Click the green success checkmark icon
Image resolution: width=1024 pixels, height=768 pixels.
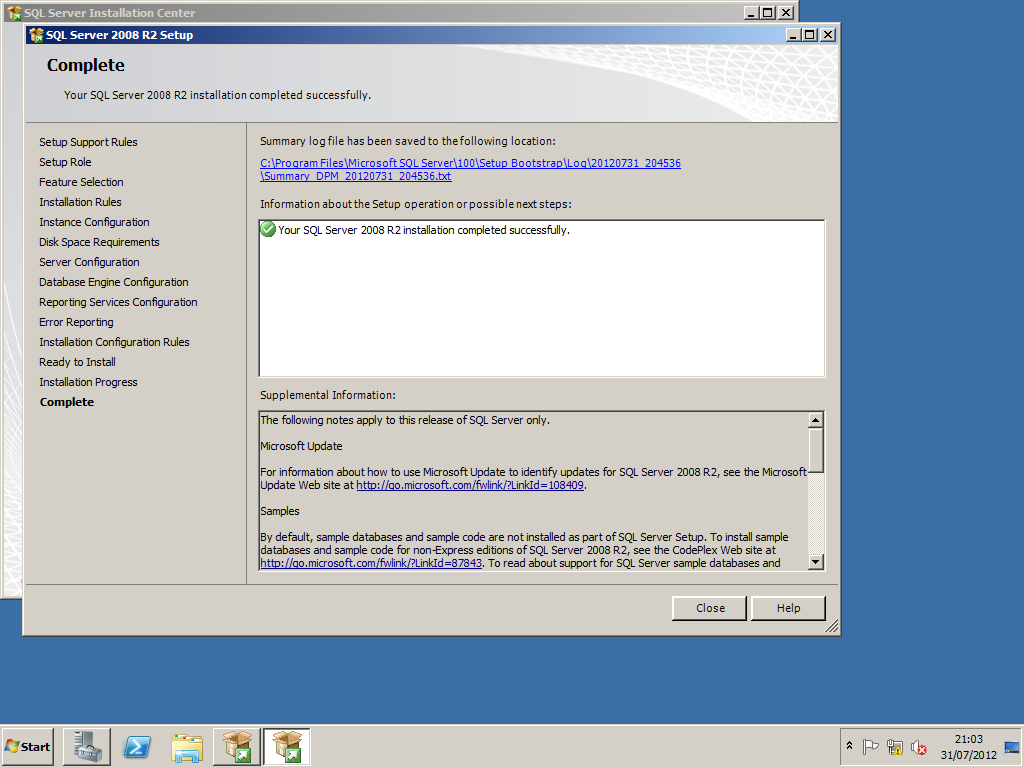pyautogui.click(x=268, y=229)
